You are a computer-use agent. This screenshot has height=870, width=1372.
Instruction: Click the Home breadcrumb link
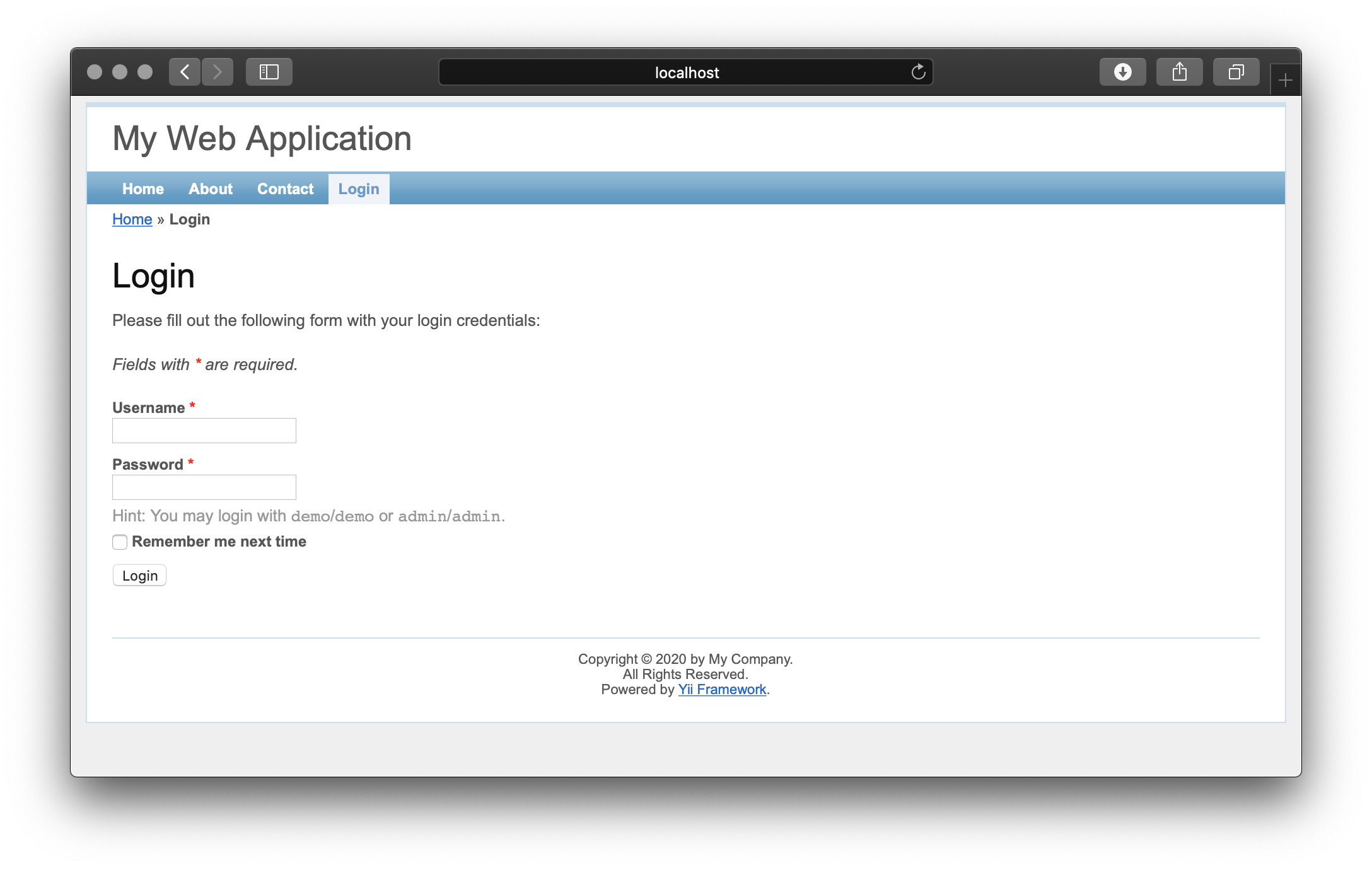[x=132, y=219]
